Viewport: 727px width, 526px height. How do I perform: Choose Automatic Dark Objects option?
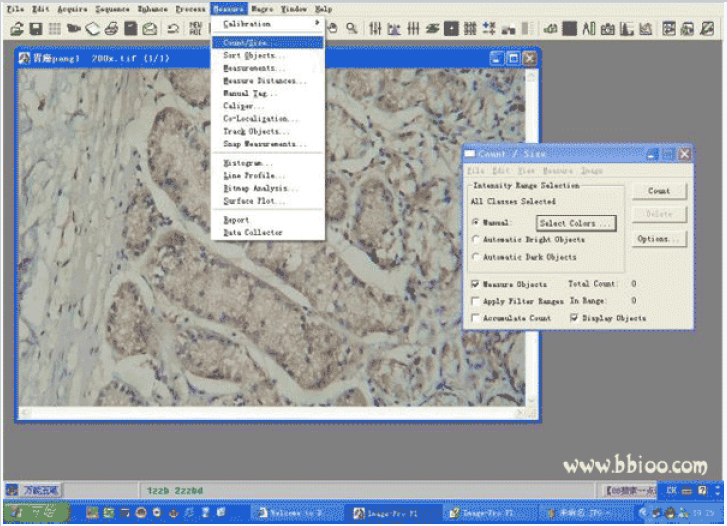point(475,257)
